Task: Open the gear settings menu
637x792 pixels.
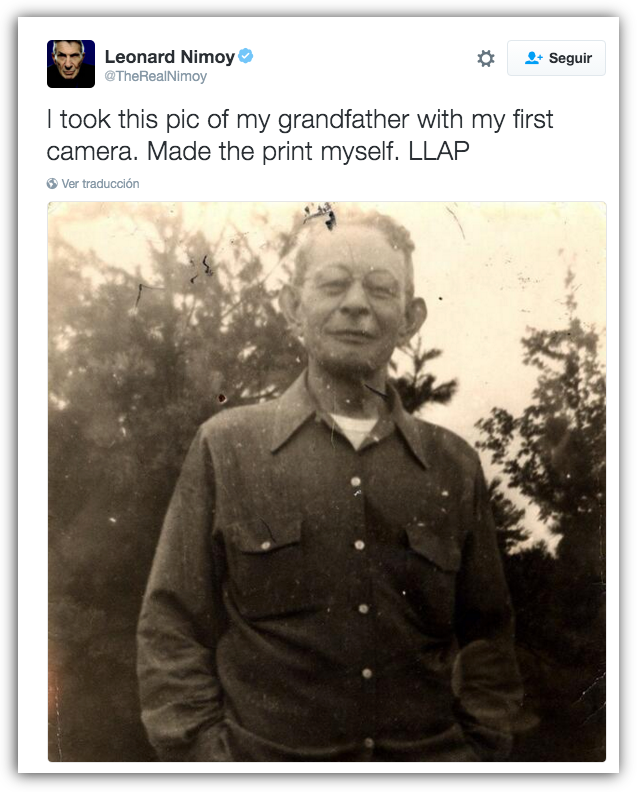Action: [485, 58]
